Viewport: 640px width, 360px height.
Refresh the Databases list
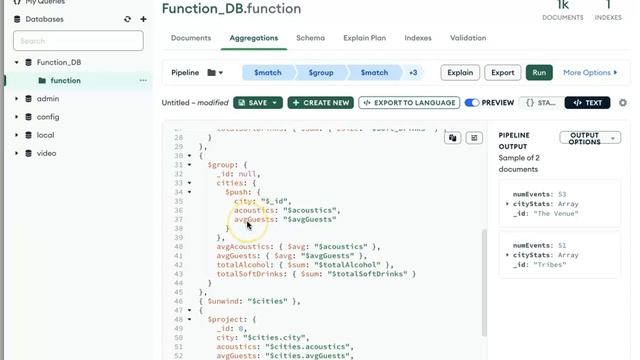(x=127, y=19)
